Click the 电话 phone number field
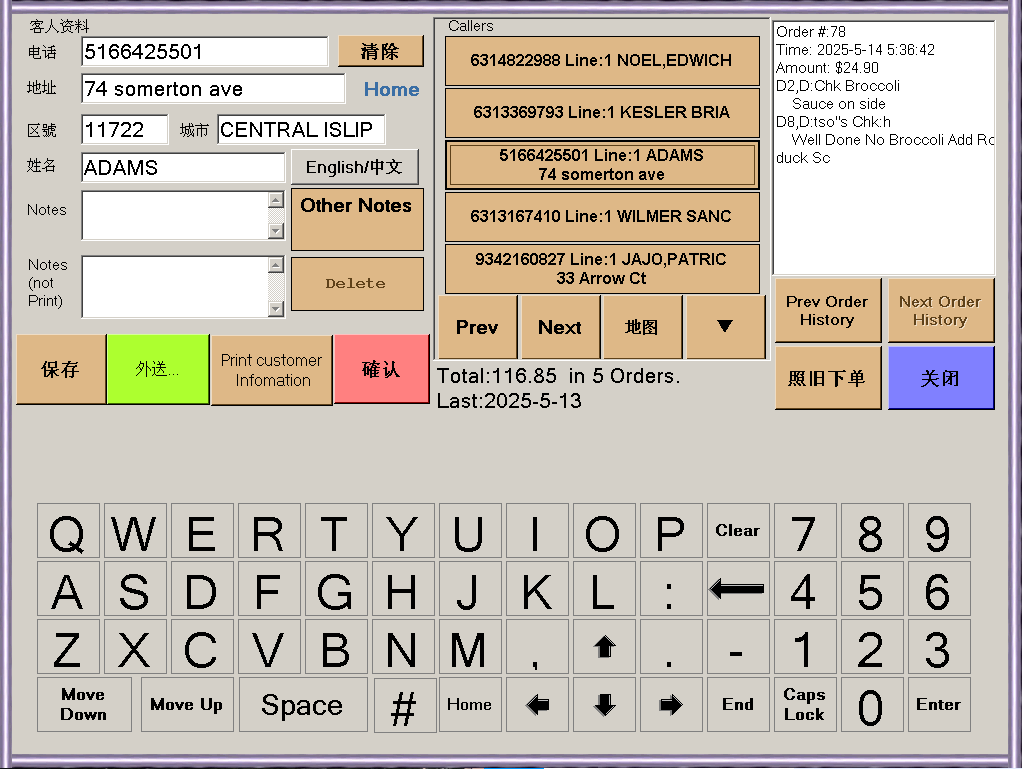 (x=205, y=52)
